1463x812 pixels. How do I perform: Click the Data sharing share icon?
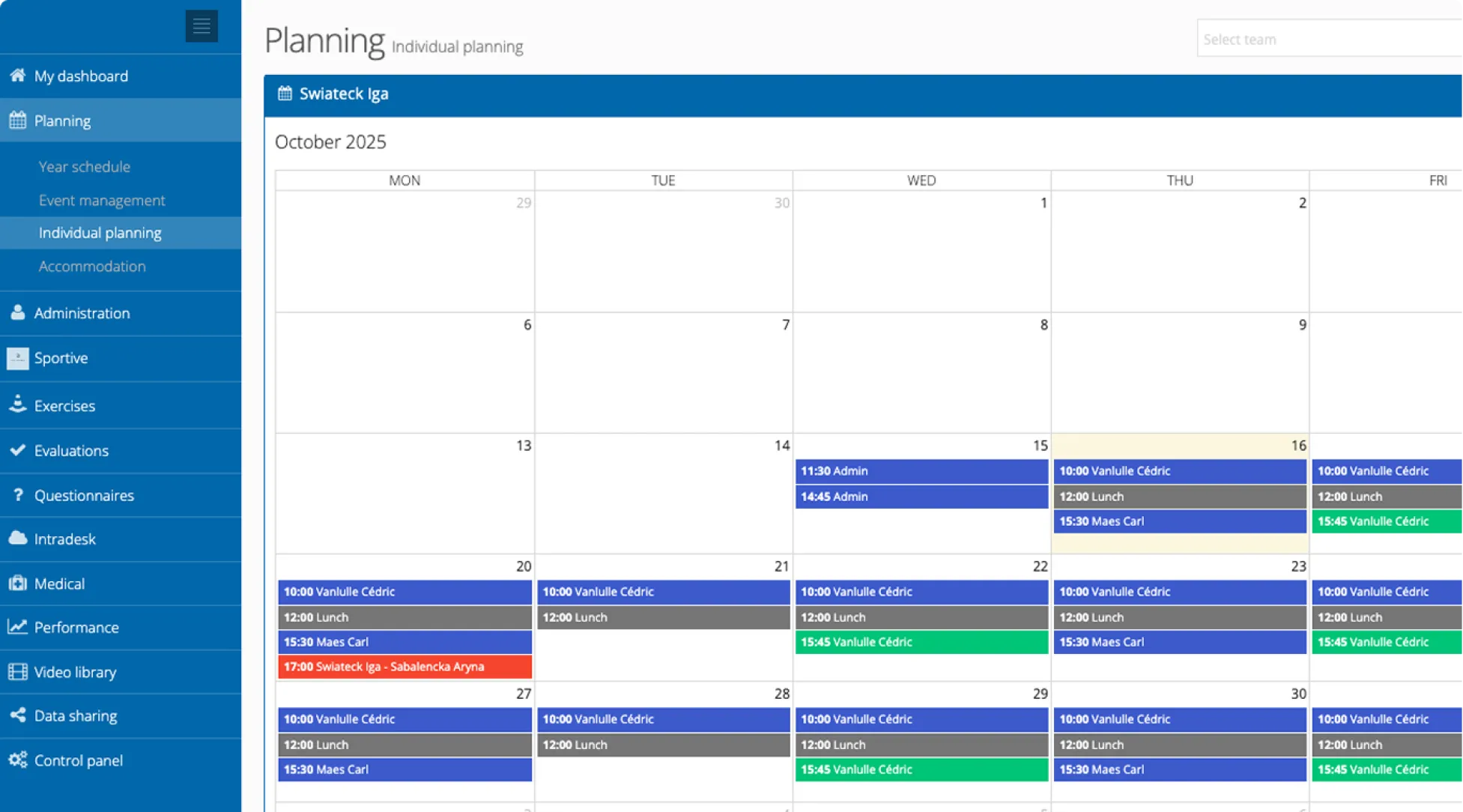click(16, 715)
